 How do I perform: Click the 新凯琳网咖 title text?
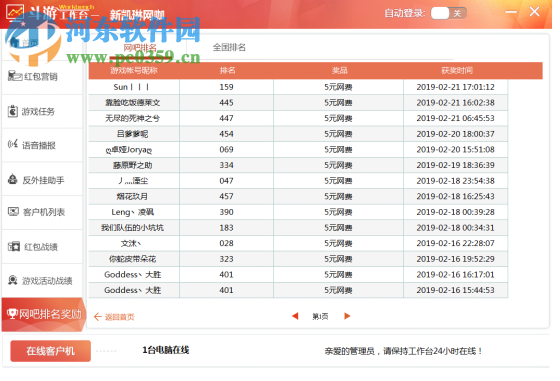pos(137,15)
